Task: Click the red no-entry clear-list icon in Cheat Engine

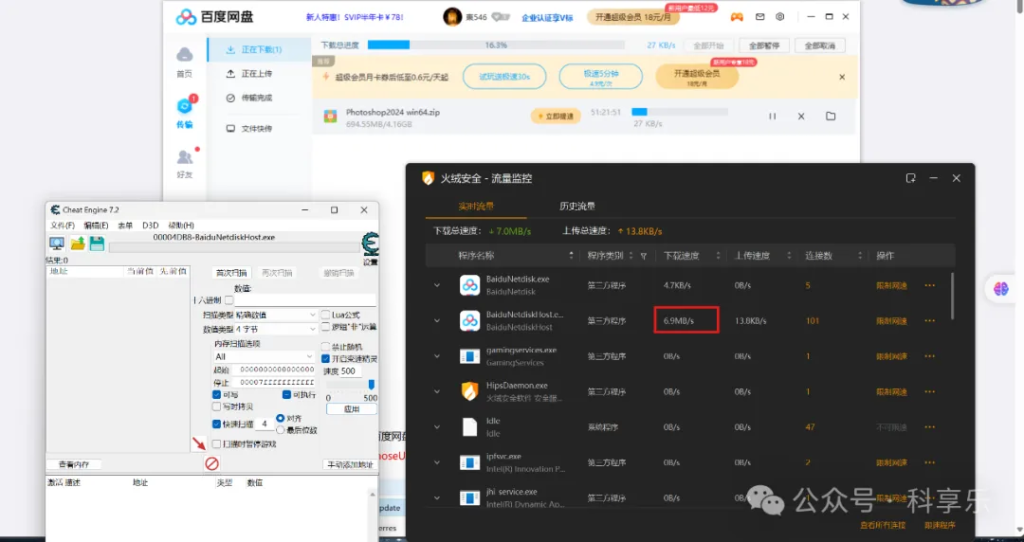Action: pyautogui.click(x=212, y=464)
